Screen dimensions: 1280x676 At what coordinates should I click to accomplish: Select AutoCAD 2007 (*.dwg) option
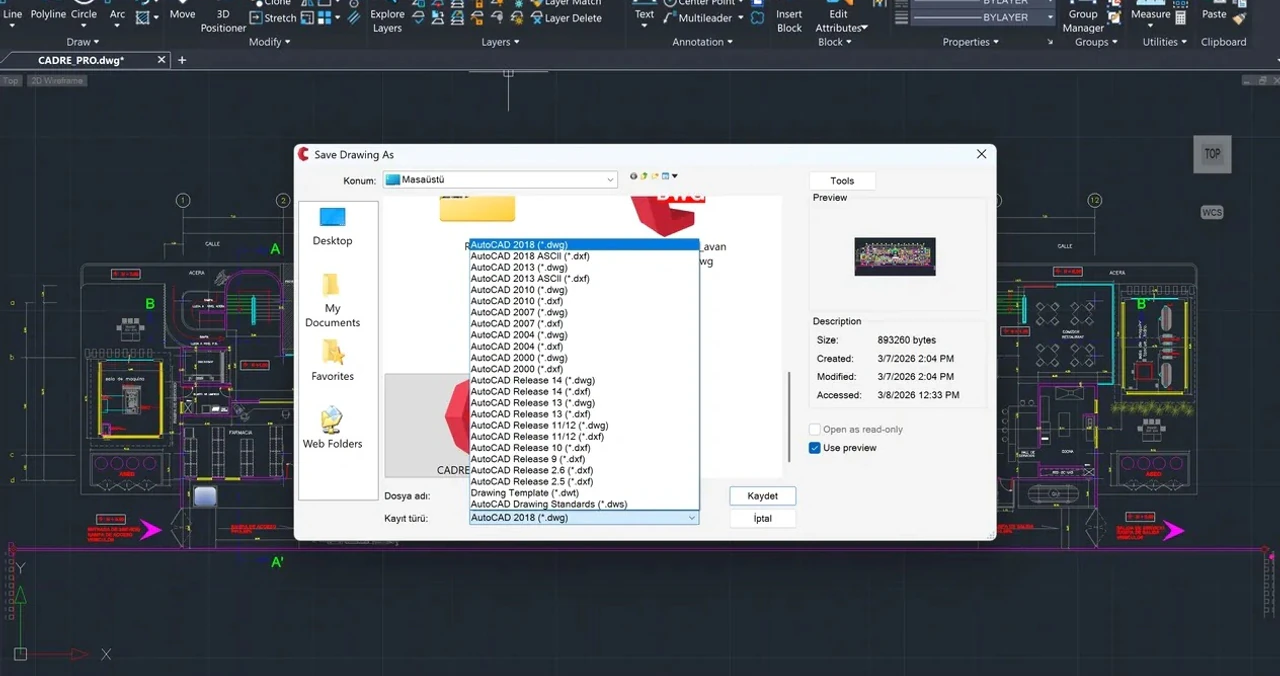[x=584, y=312]
